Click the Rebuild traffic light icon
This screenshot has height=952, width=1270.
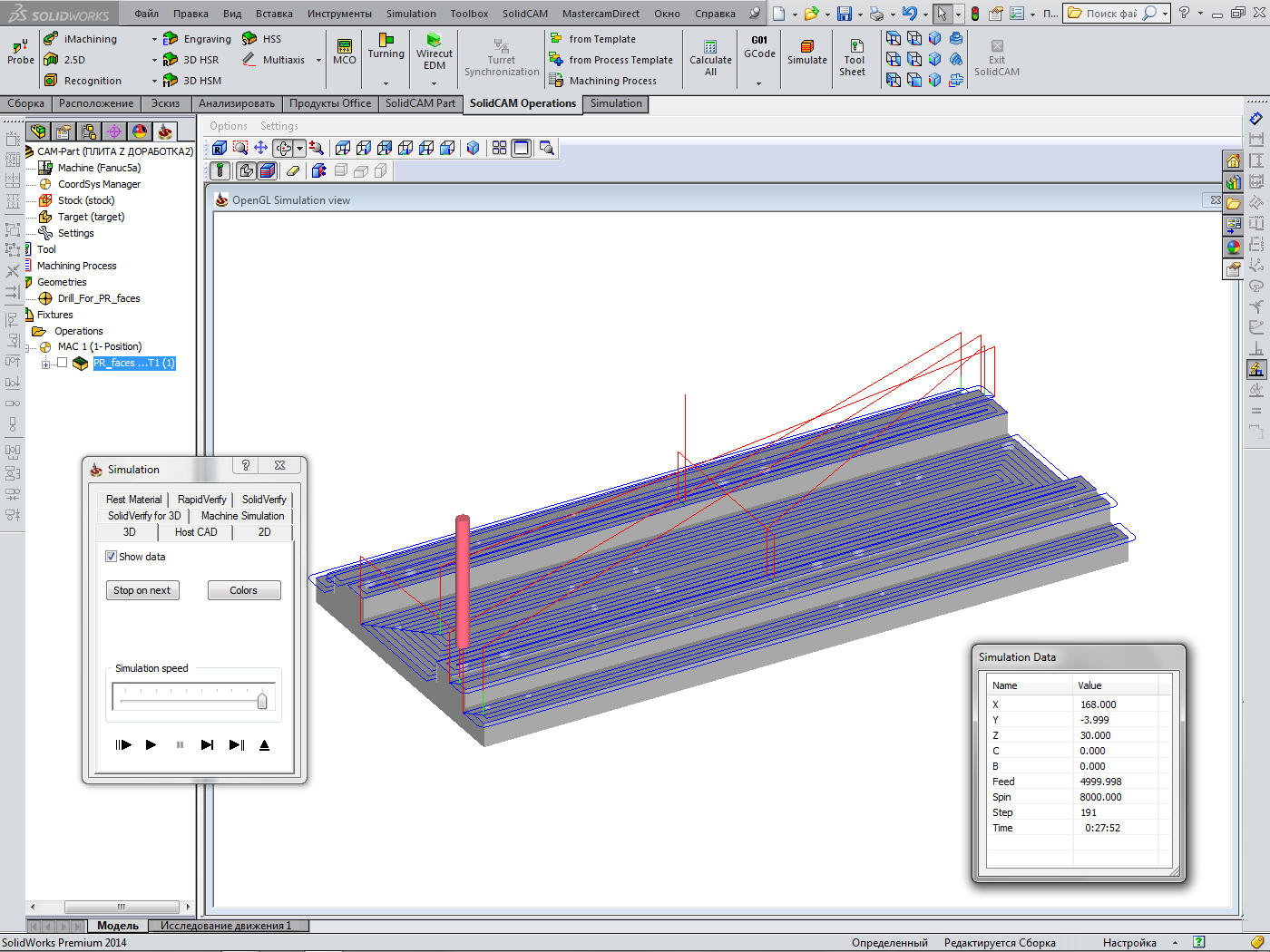[x=975, y=14]
